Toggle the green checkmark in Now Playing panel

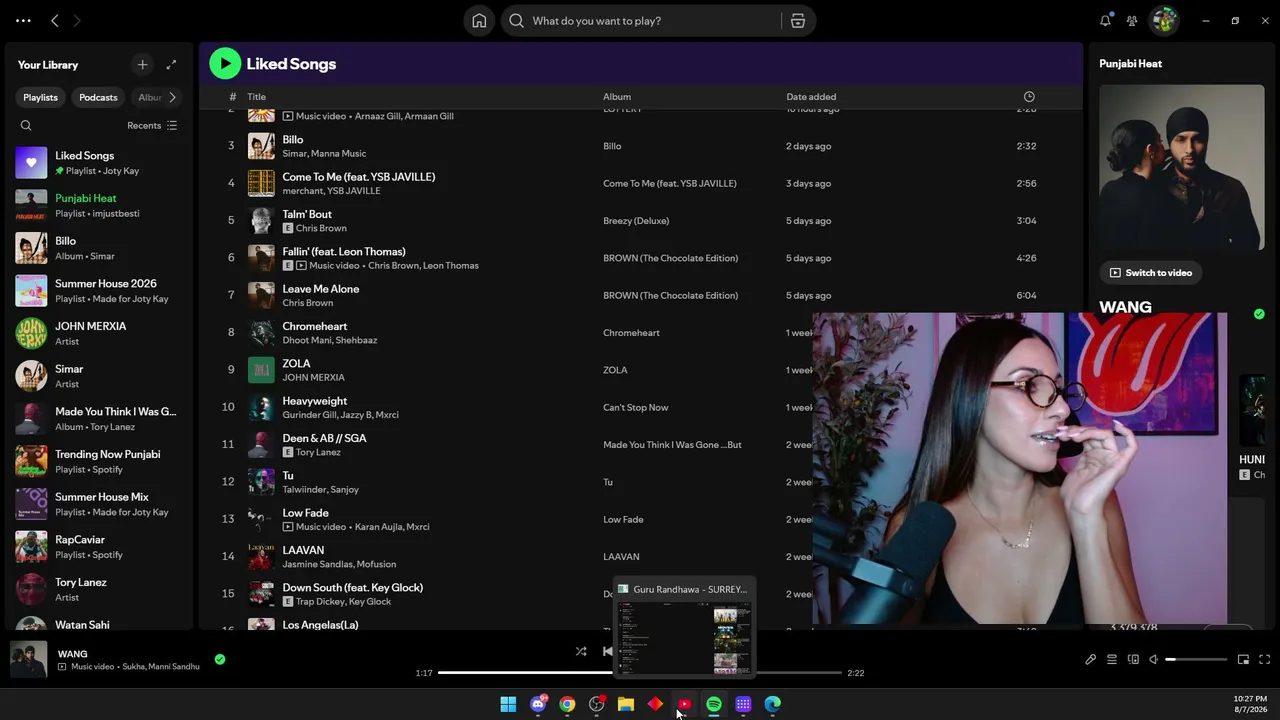[x=1259, y=314]
